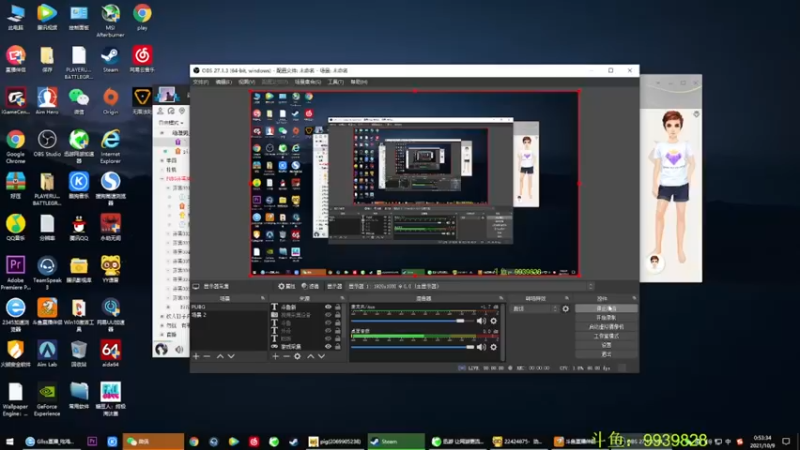The width and height of the screenshot is (800, 450).
Task: Click the Exit button in Controls
Action: (x=606, y=354)
